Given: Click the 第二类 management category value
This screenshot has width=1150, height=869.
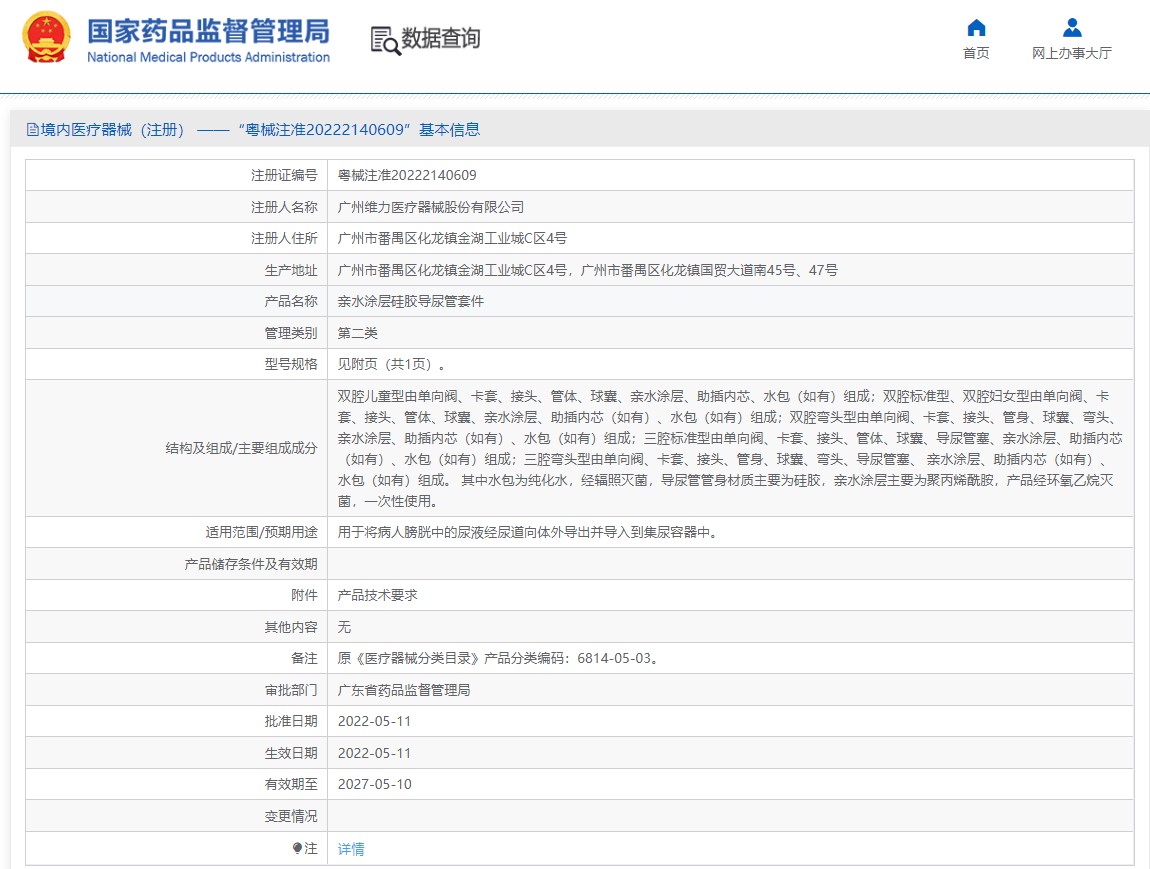Looking at the screenshot, I should pos(358,333).
